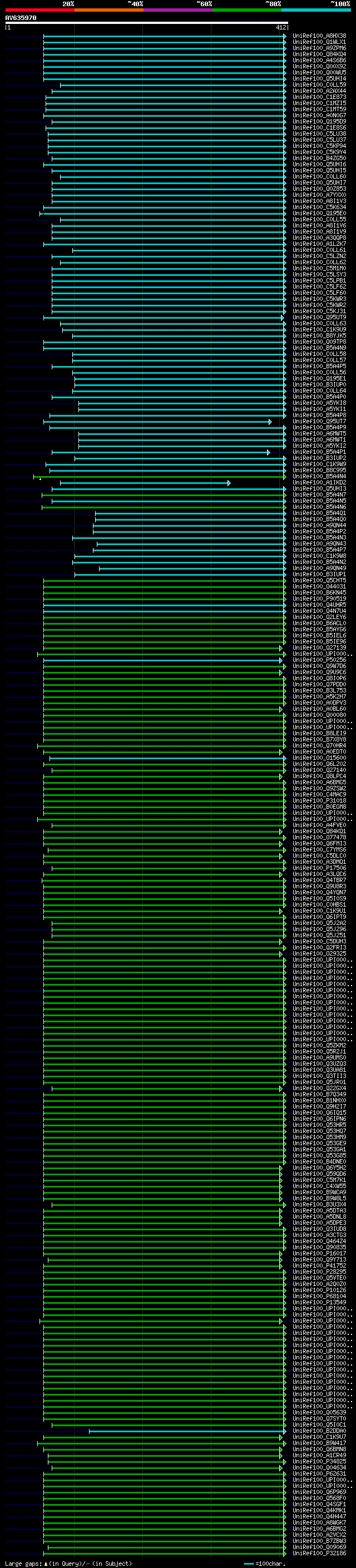Select the UniRef100_B3L753 label
Image resolution: width=356 pixels, height=1568 pixels.
pyautogui.click(x=319, y=691)
